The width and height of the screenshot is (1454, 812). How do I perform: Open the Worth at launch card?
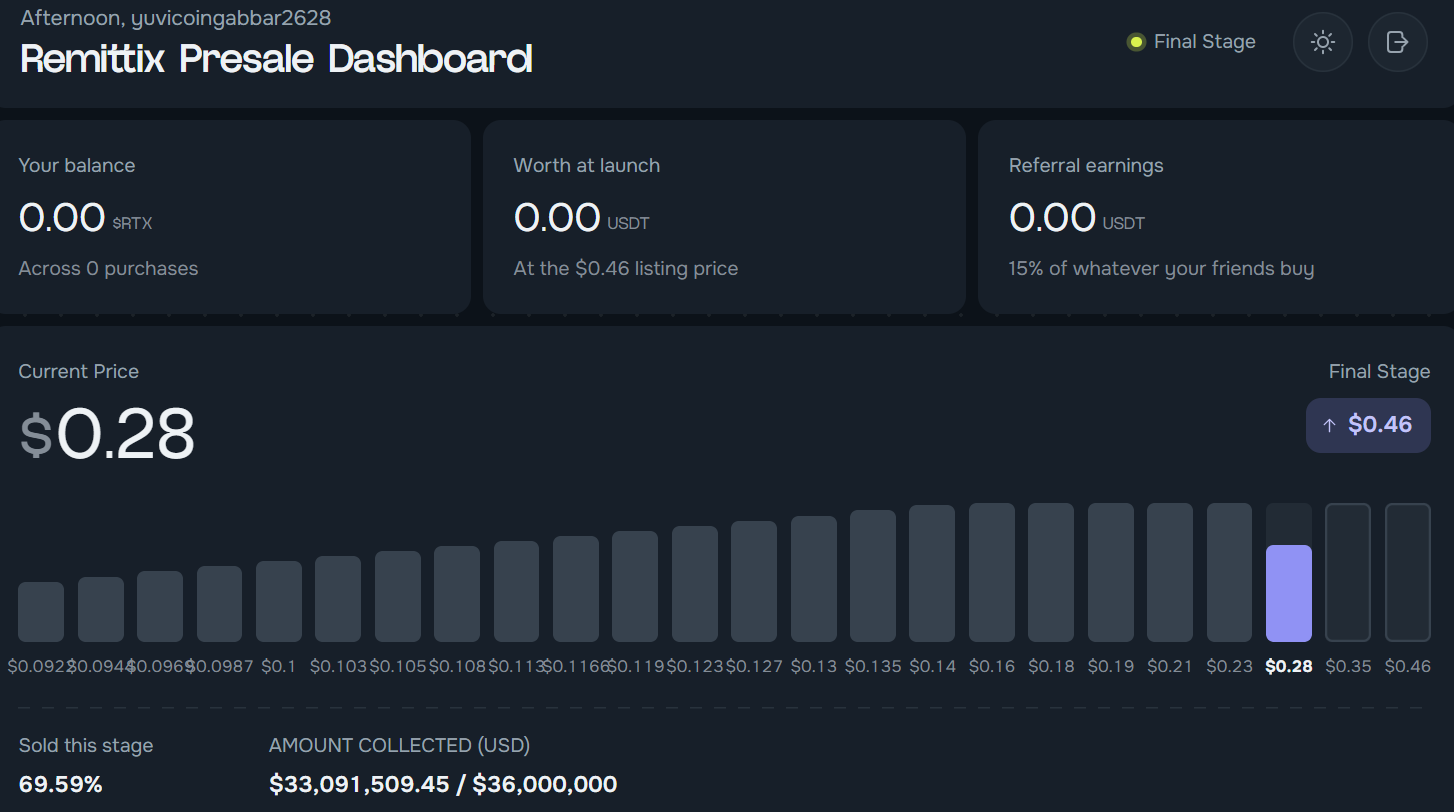(x=724, y=217)
